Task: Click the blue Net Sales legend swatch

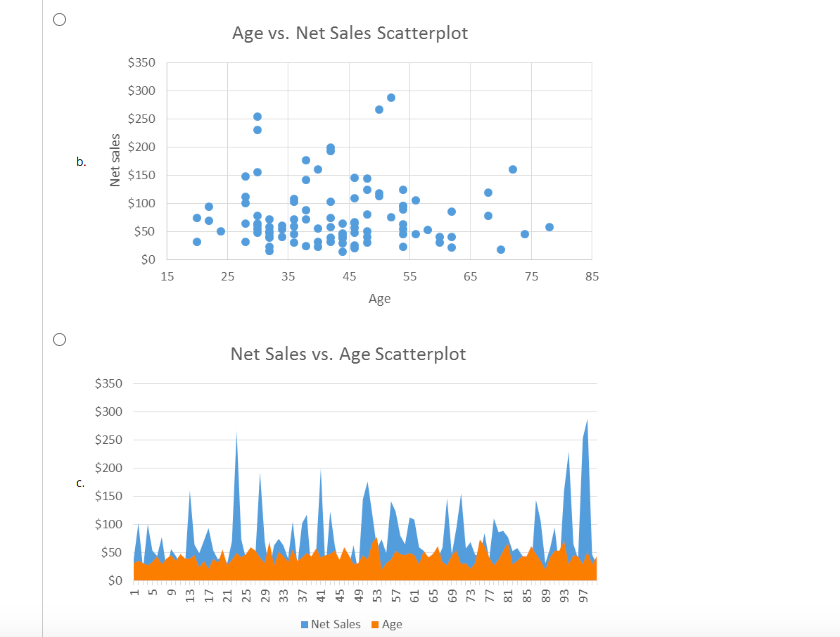Action: (x=304, y=625)
